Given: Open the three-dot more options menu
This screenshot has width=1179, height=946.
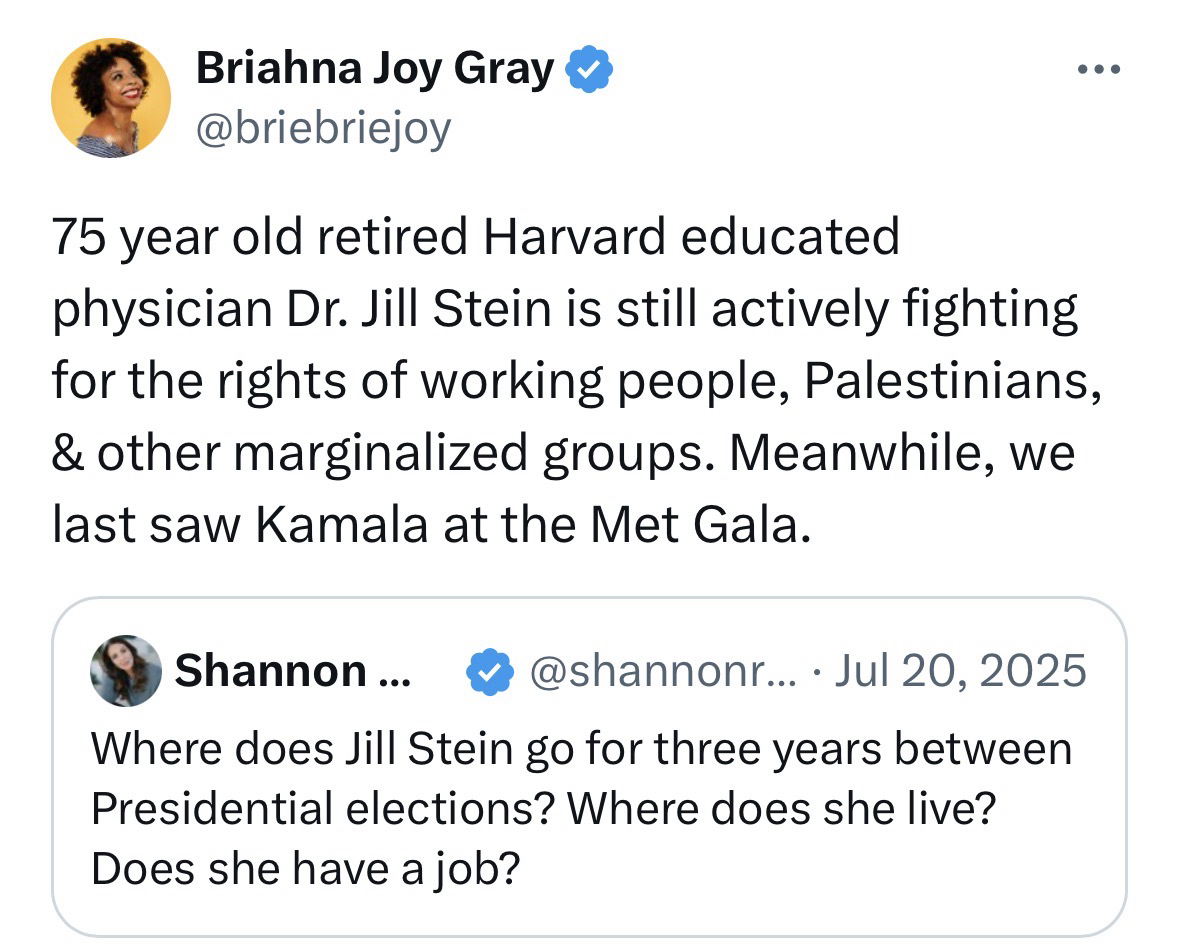Looking at the screenshot, I should [x=1100, y=70].
